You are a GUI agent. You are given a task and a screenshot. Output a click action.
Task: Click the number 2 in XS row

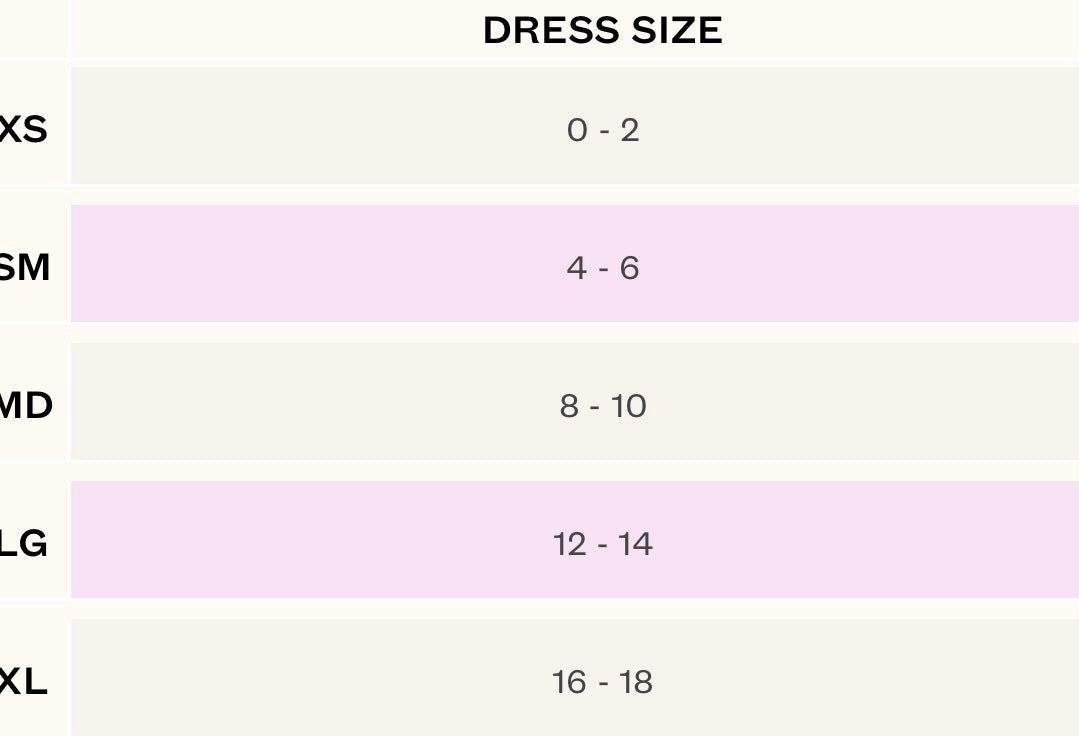pyautogui.click(x=629, y=130)
